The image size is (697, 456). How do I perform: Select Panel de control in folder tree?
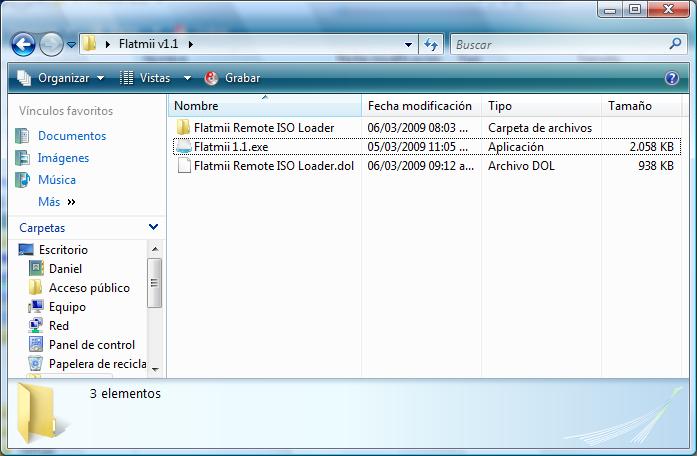[x=92, y=345]
